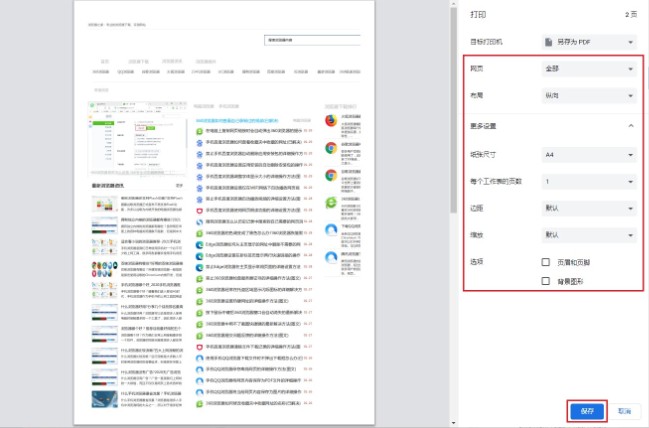Open the pages-per-sheet dropdown showing 1
This screenshot has height=428, width=649.
(589, 181)
